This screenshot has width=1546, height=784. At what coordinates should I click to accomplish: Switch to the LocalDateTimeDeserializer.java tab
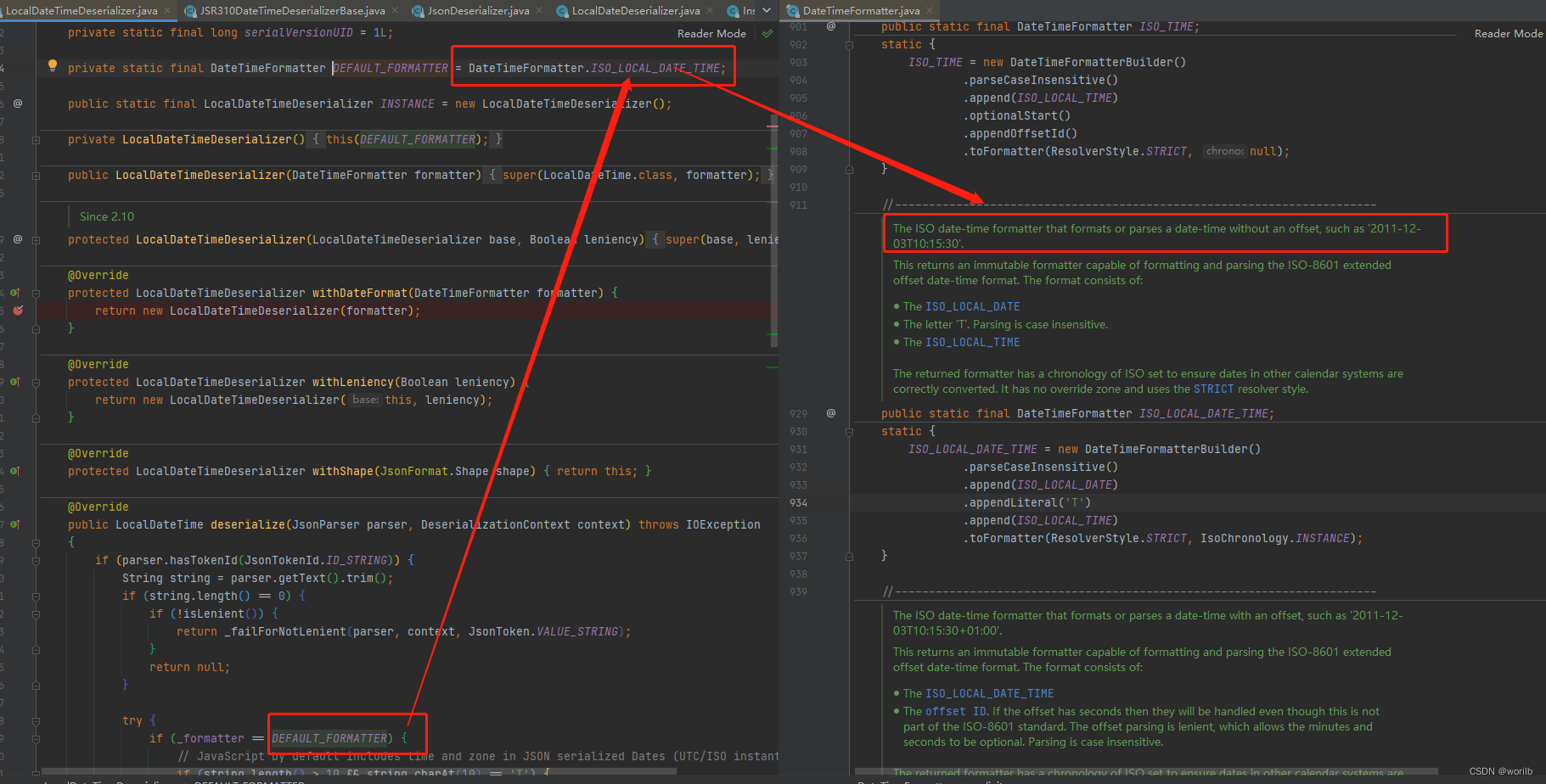point(82,11)
